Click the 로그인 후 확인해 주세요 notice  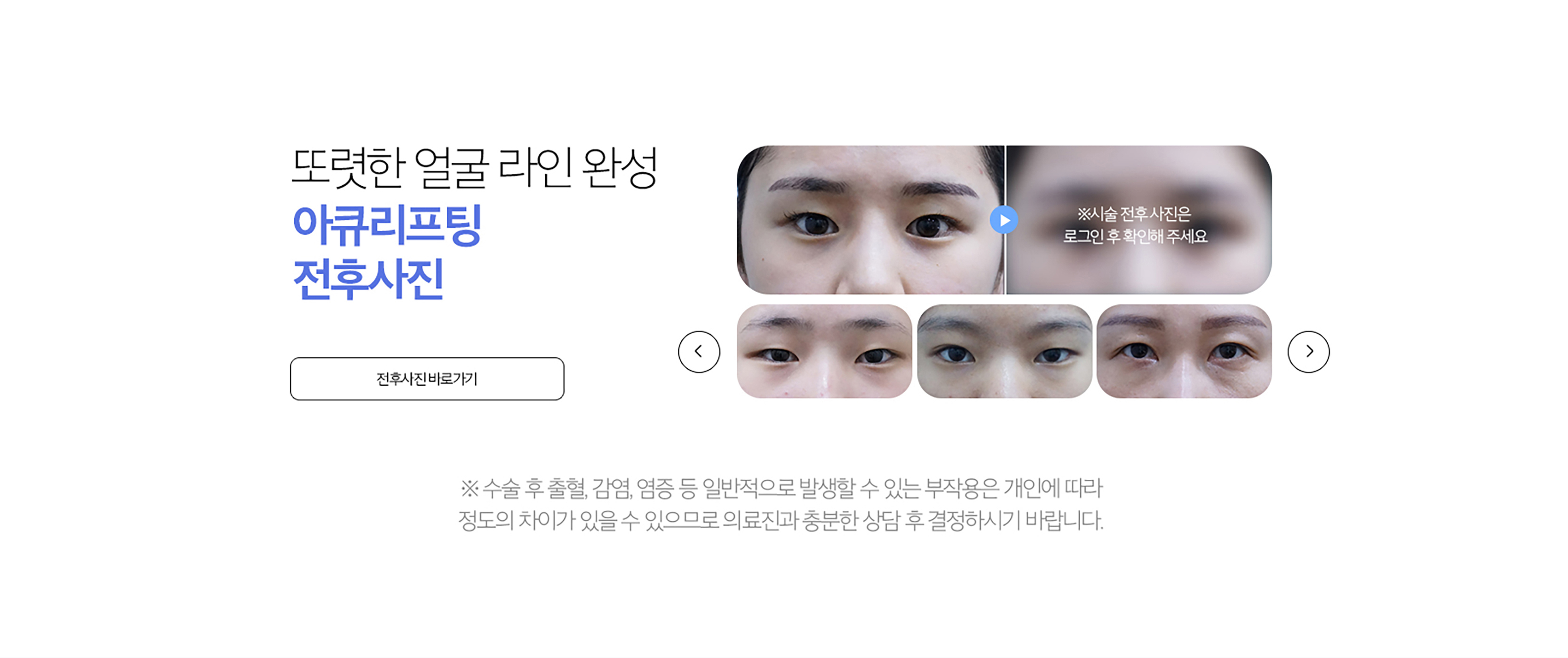(1135, 236)
